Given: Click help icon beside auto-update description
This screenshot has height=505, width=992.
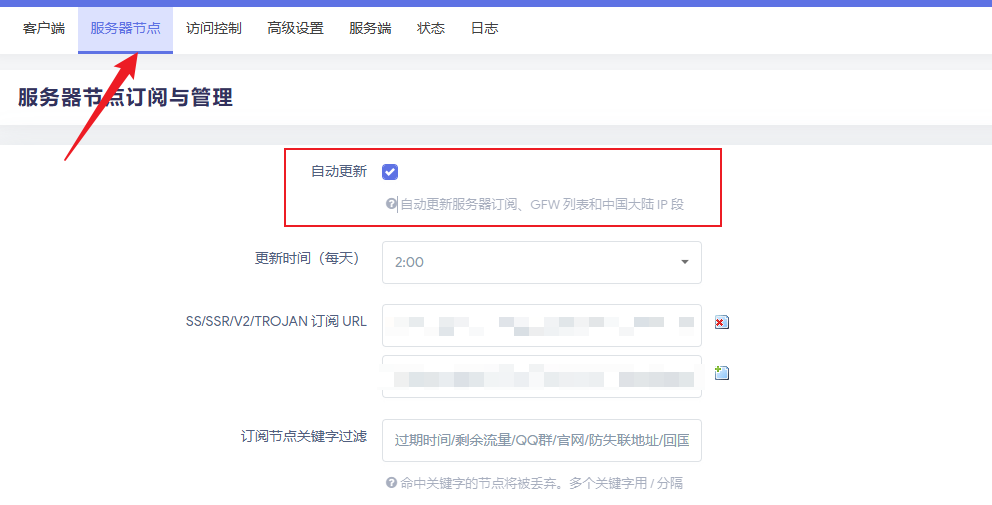Looking at the screenshot, I should pyautogui.click(x=392, y=204).
